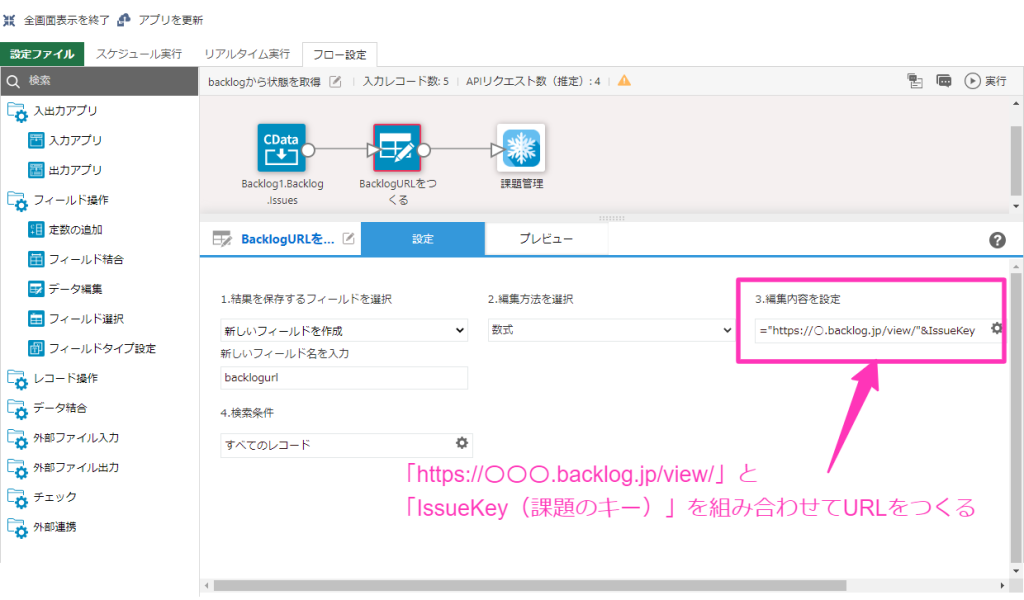Viewport: 1024px width, 600px height.
Task: Select the フロー設定 tab
Action: point(340,55)
